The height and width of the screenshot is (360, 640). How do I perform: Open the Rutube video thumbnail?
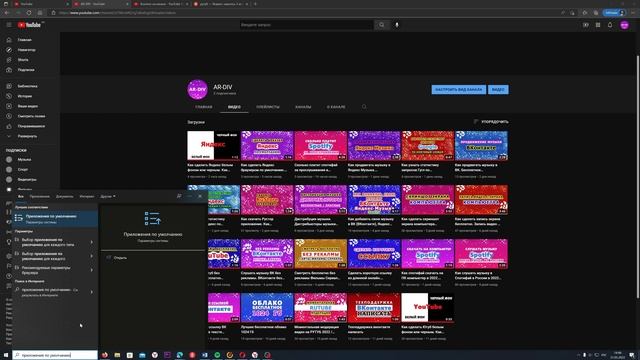[x=320, y=307]
